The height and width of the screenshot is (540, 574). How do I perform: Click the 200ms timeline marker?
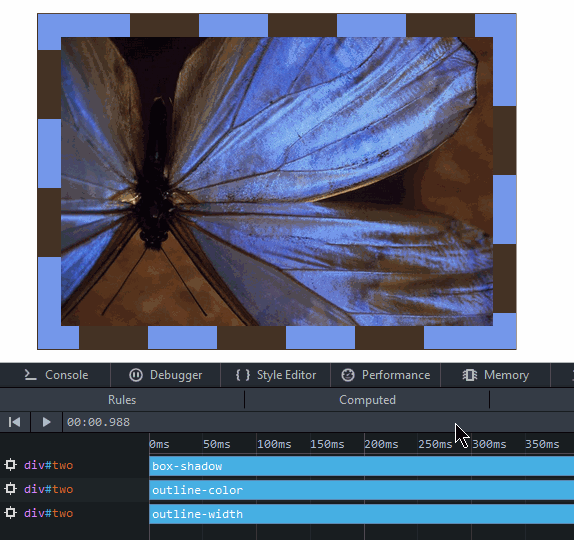point(381,444)
